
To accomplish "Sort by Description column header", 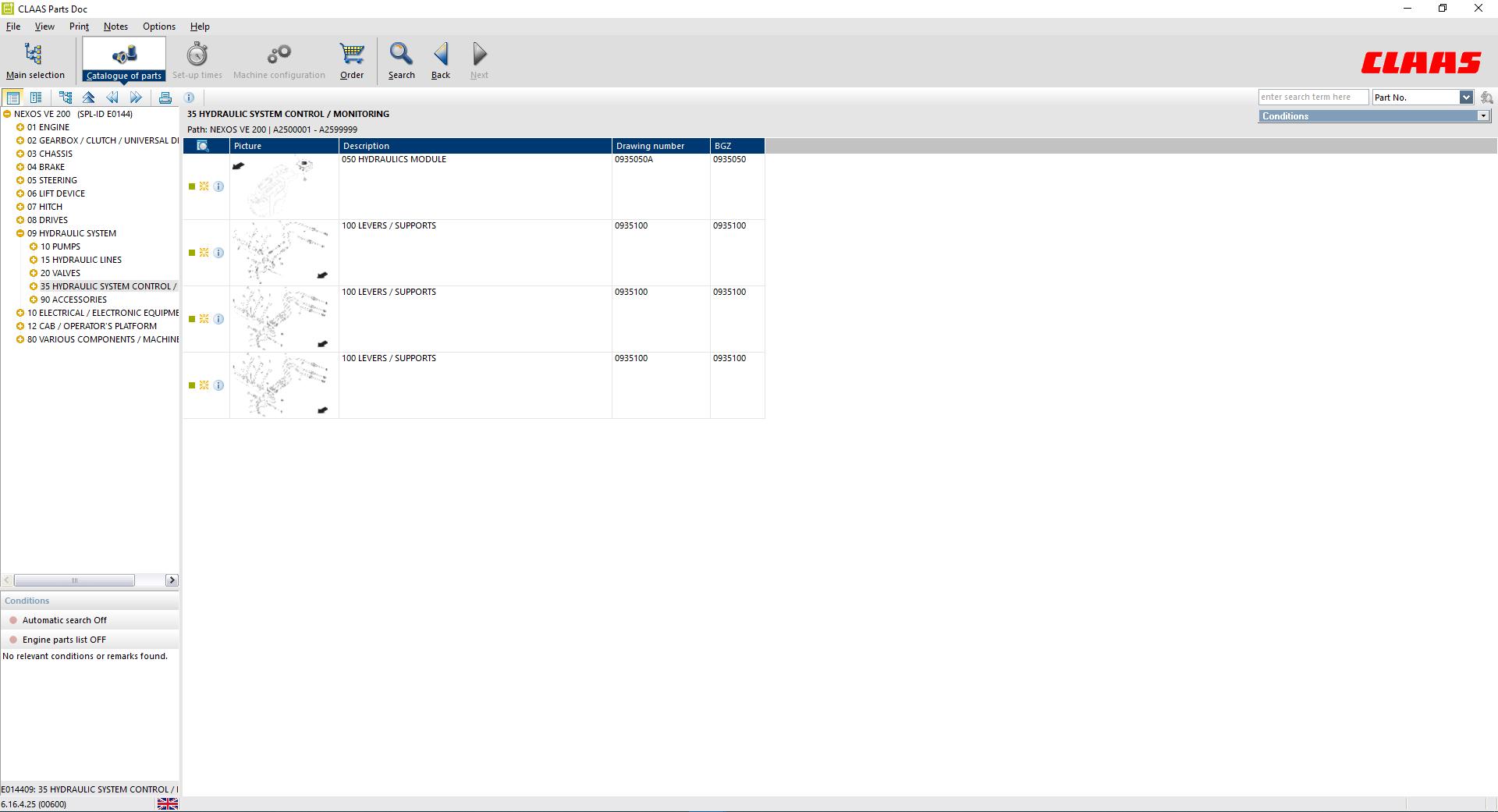I will point(475,146).
